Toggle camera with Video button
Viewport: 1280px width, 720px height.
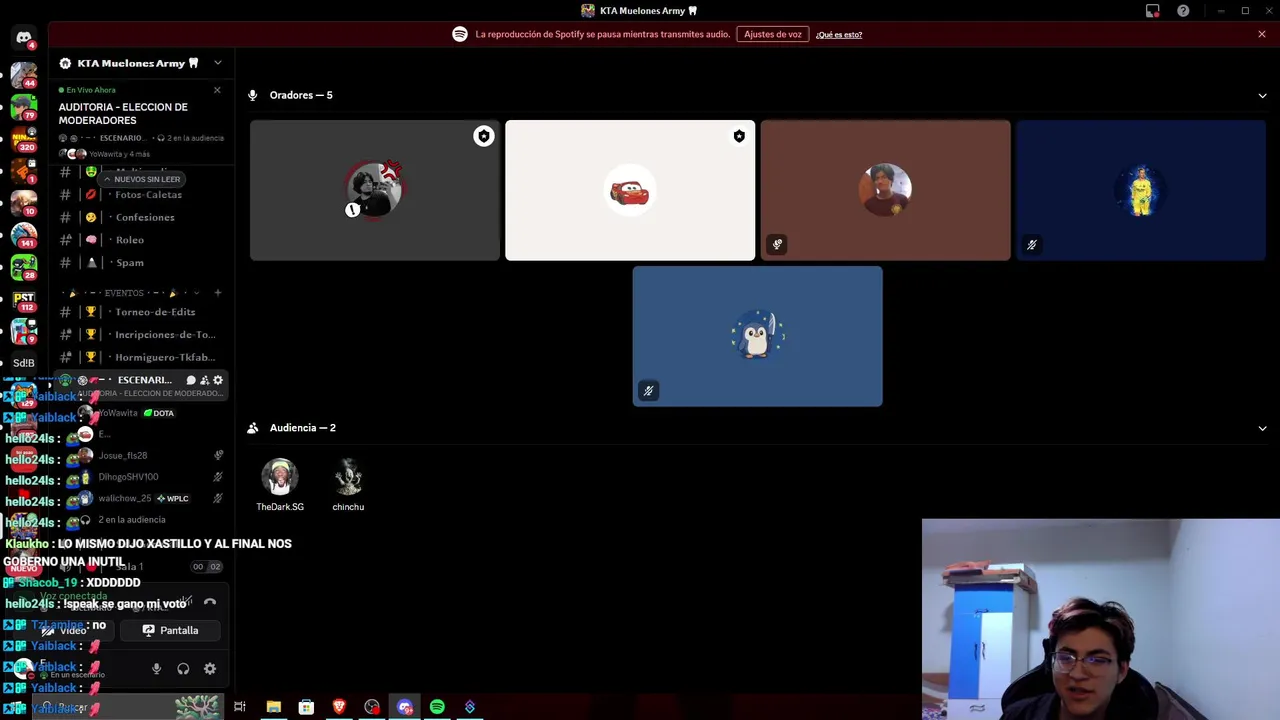(64, 631)
